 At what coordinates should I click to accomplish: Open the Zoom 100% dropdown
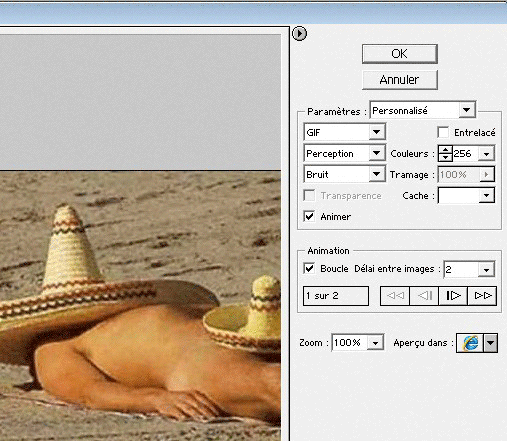(x=358, y=343)
